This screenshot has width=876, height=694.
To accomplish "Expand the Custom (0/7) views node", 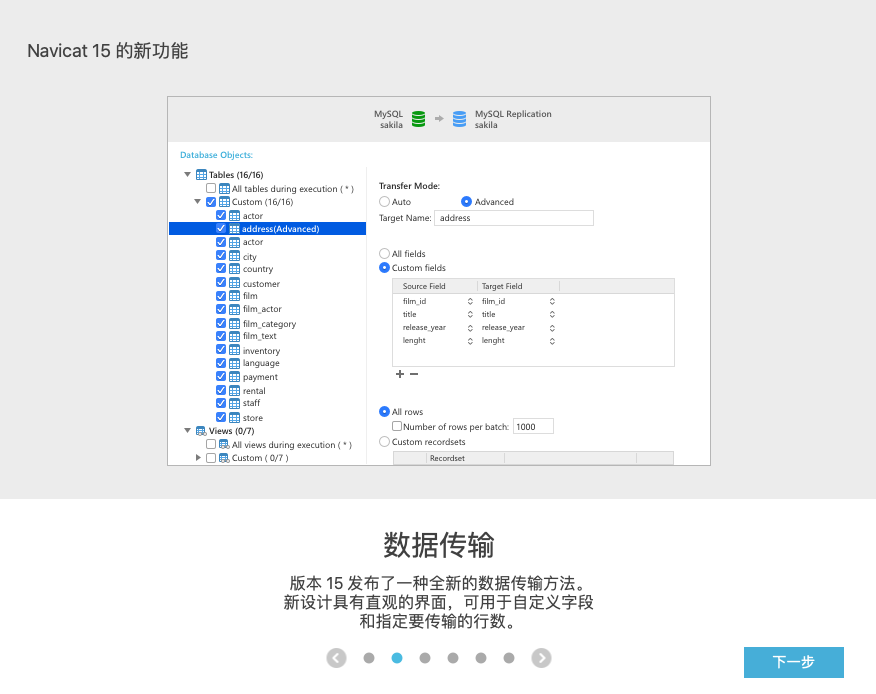I will (x=198, y=457).
